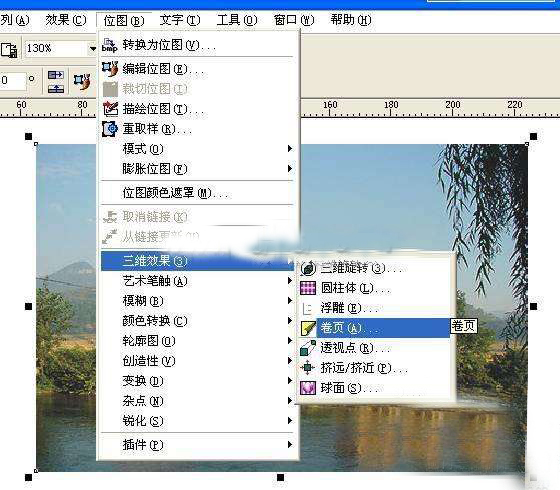The width and height of the screenshot is (560, 490).
Task: Click the edit bitmap button in the property bar
Action: (82, 82)
